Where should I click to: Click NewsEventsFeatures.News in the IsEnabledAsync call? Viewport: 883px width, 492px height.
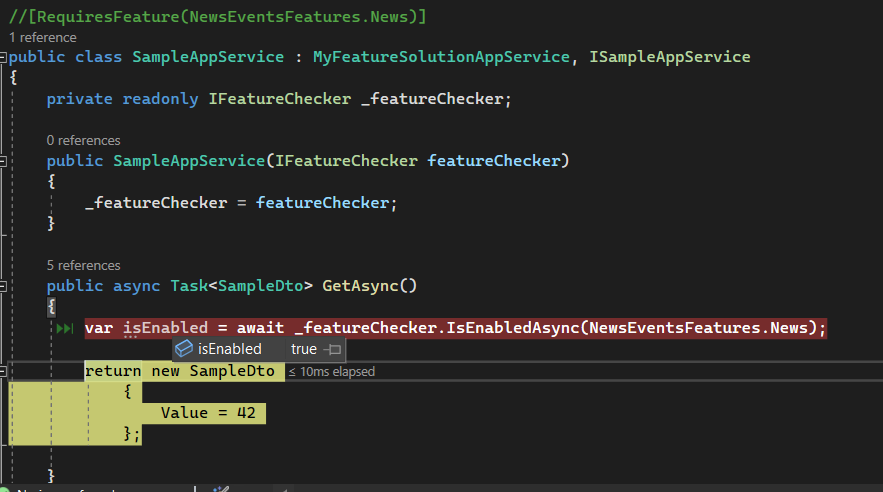point(698,328)
